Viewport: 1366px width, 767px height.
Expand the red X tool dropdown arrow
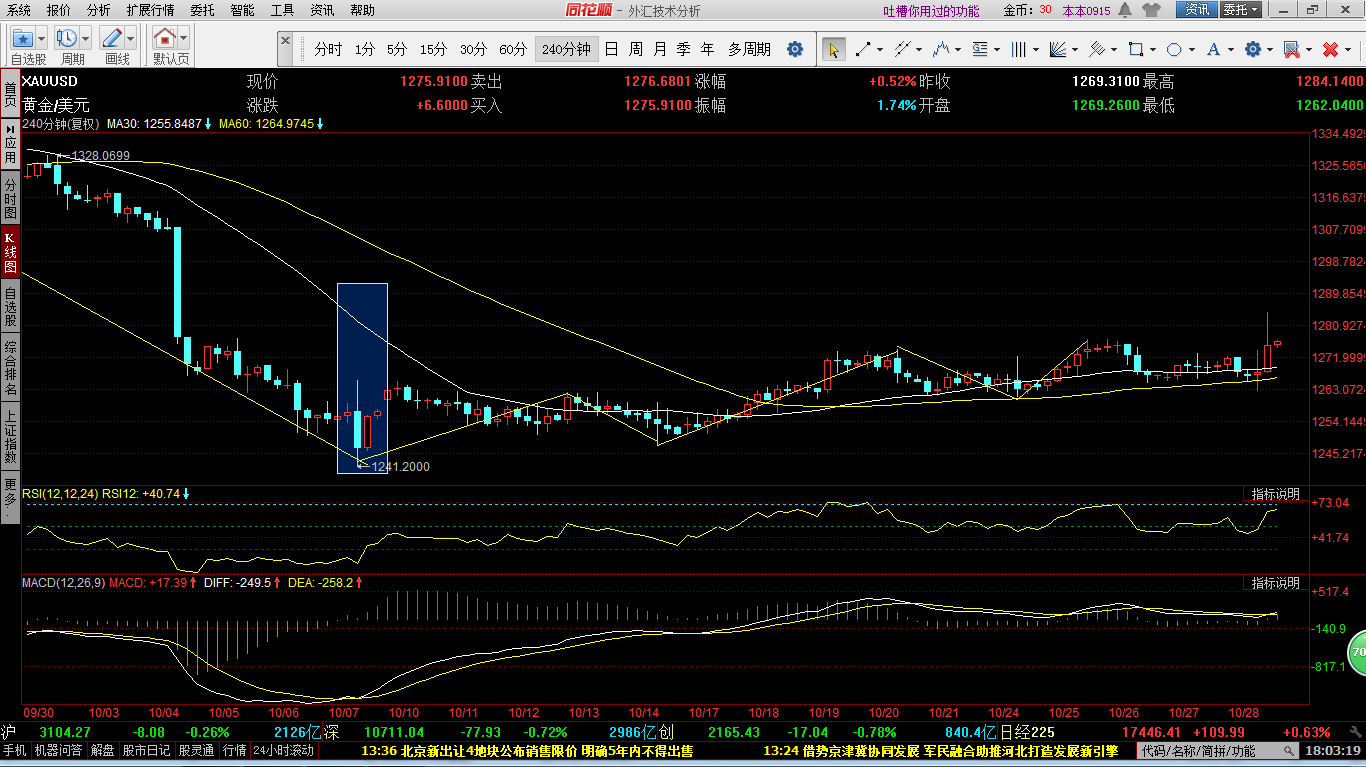pyautogui.click(x=1348, y=49)
